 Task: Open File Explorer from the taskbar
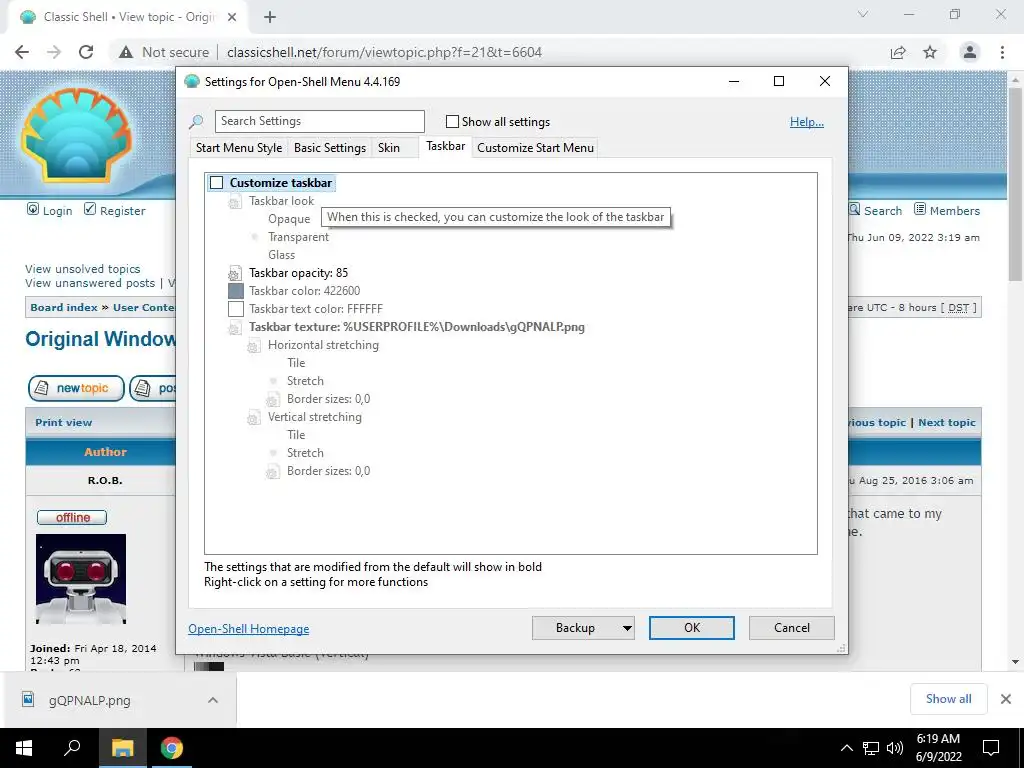pyautogui.click(x=122, y=748)
